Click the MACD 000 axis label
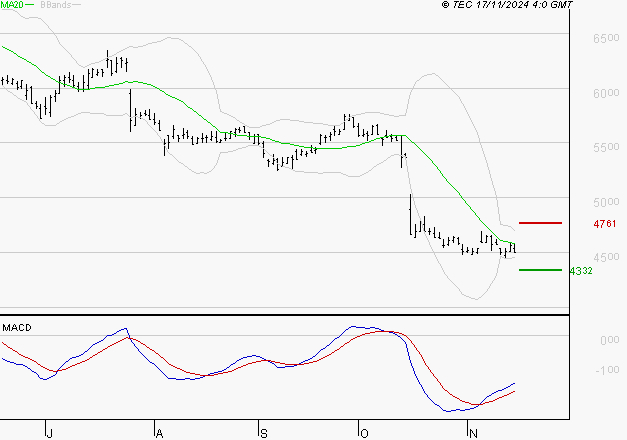The image size is (627, 440). click(x=610, y=340)
